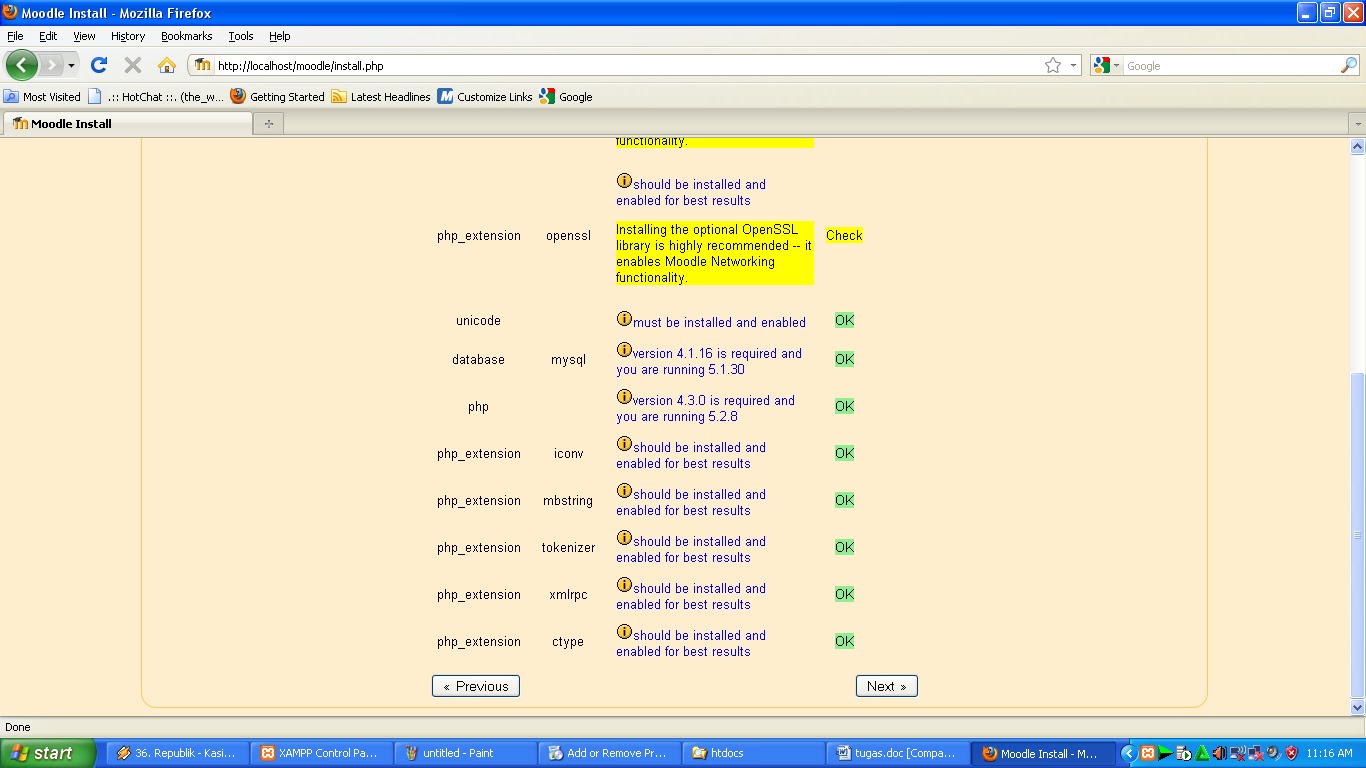This screenshot has height=768, width=1366.
Task: Open the HotChat bookmark
Action: [156, 97]
